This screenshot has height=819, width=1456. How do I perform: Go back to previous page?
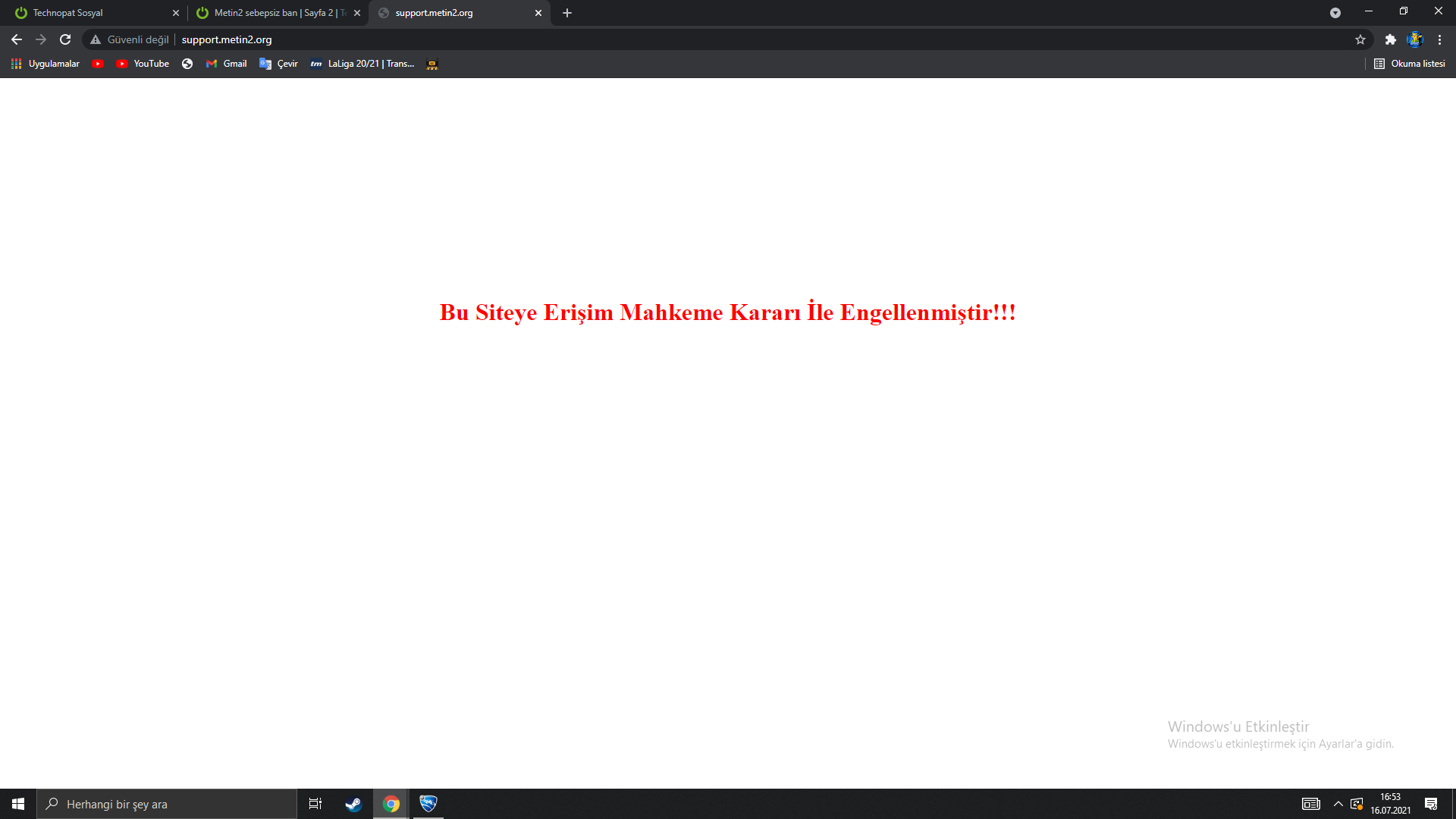point(17,39)
